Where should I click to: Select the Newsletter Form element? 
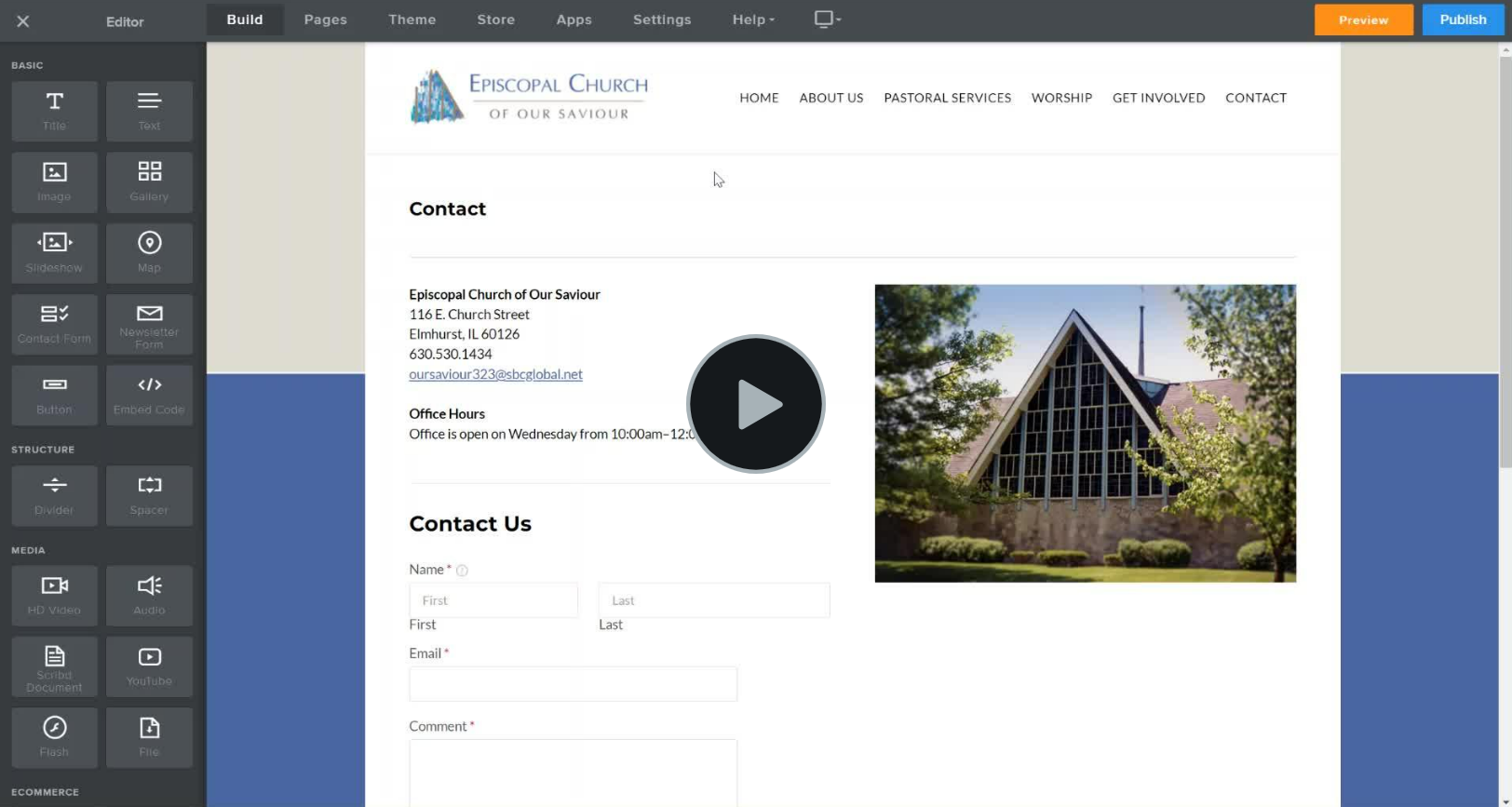(149, 324)
